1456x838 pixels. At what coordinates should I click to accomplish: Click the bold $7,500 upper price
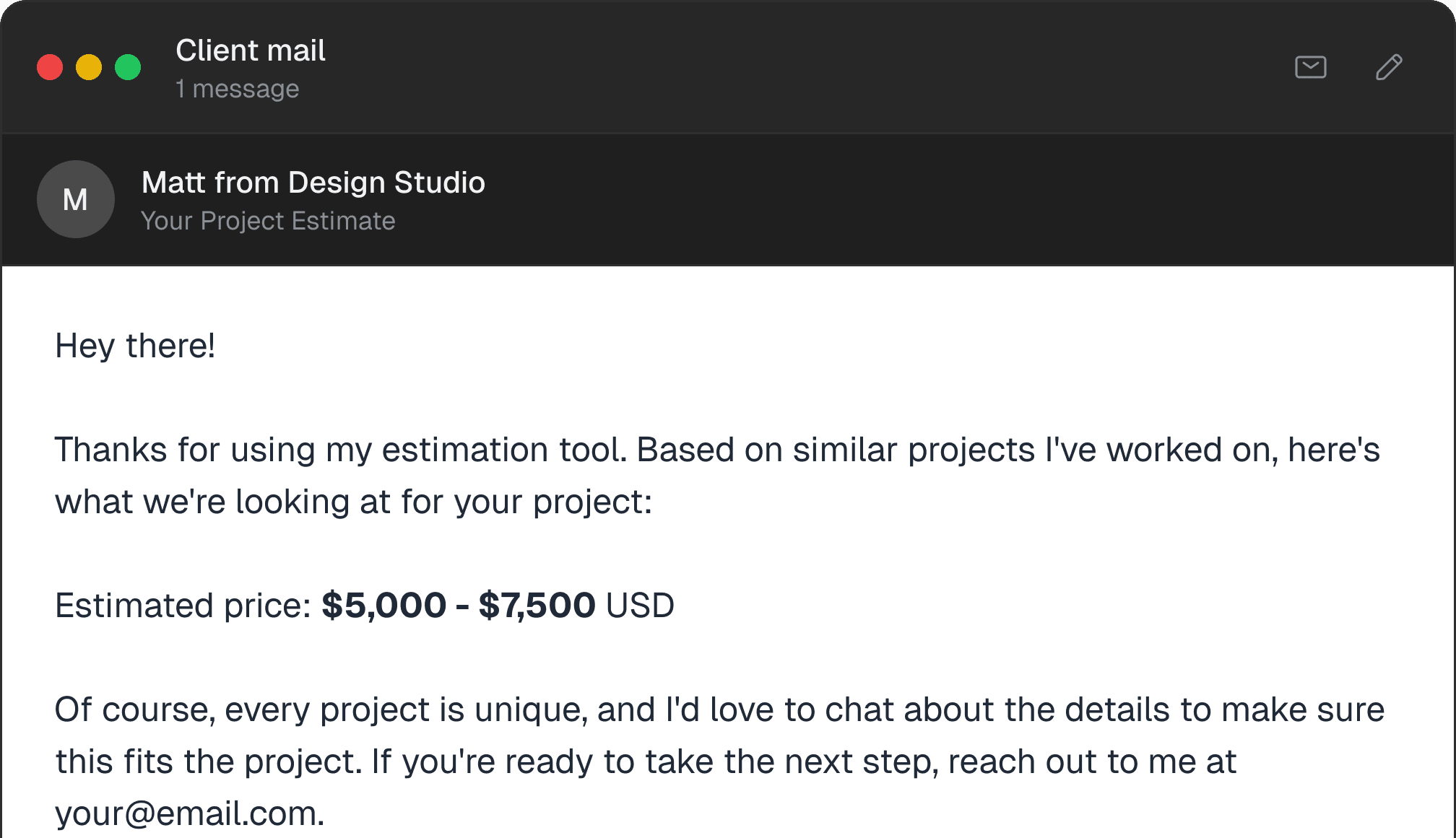(537, 606)
